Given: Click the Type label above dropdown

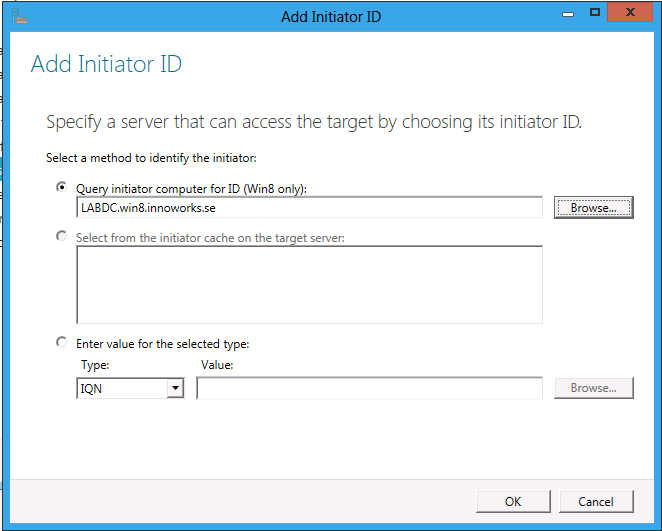Looking at the screenshot, I should [x=95, y=365].
